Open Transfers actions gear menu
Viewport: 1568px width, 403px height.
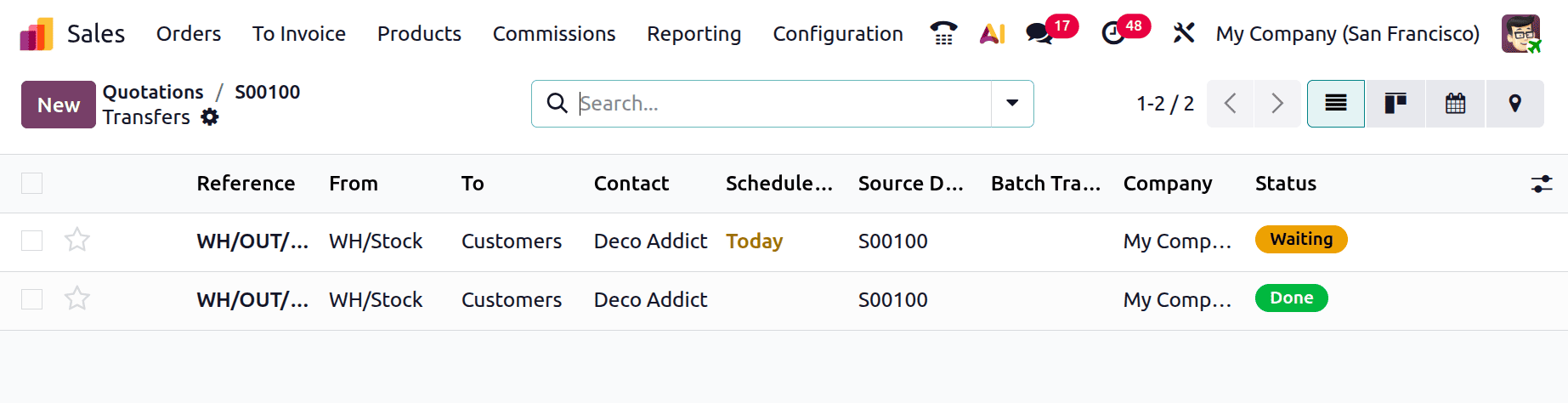point(210,117)
